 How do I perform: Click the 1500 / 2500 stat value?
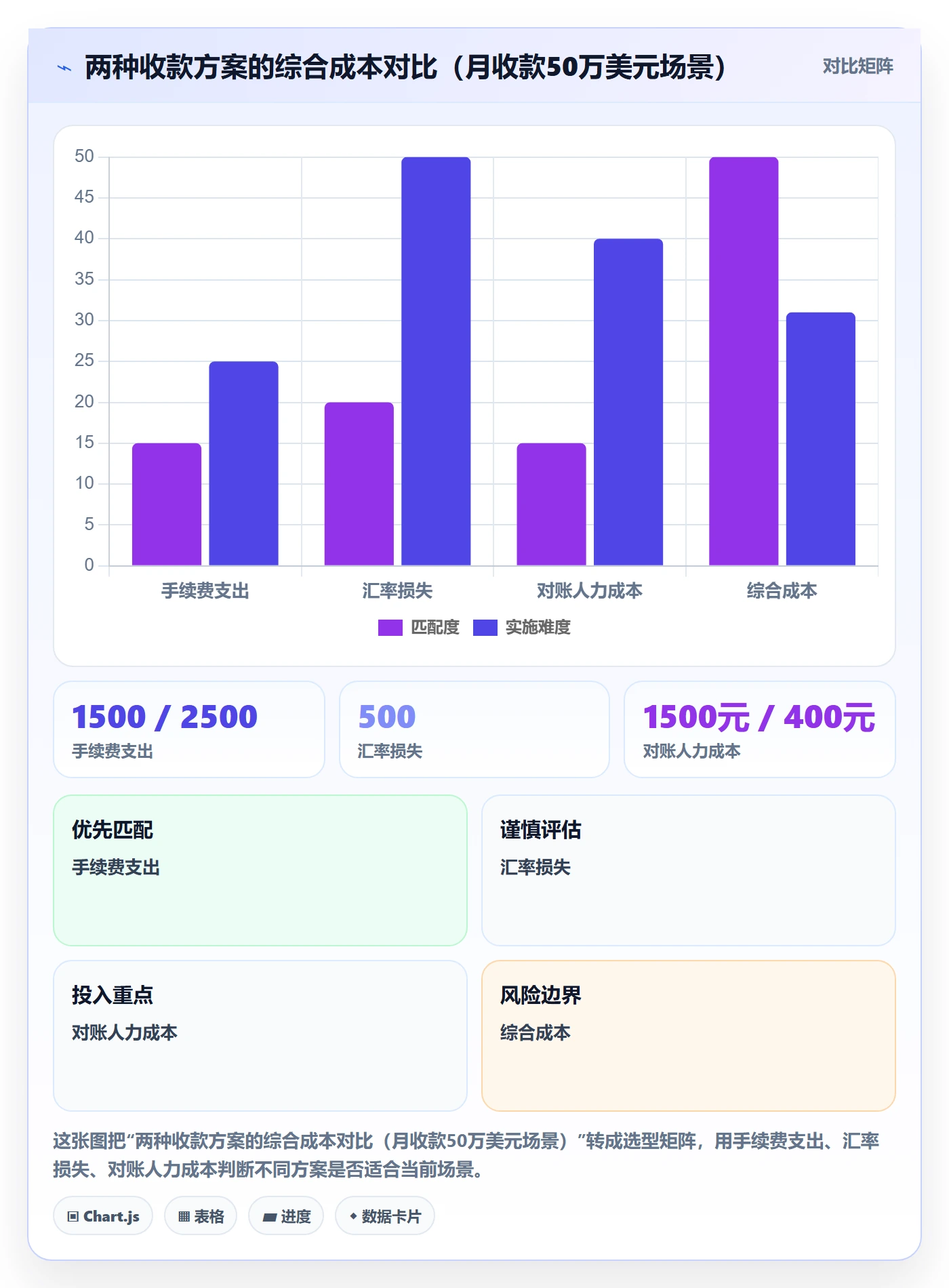165,717
